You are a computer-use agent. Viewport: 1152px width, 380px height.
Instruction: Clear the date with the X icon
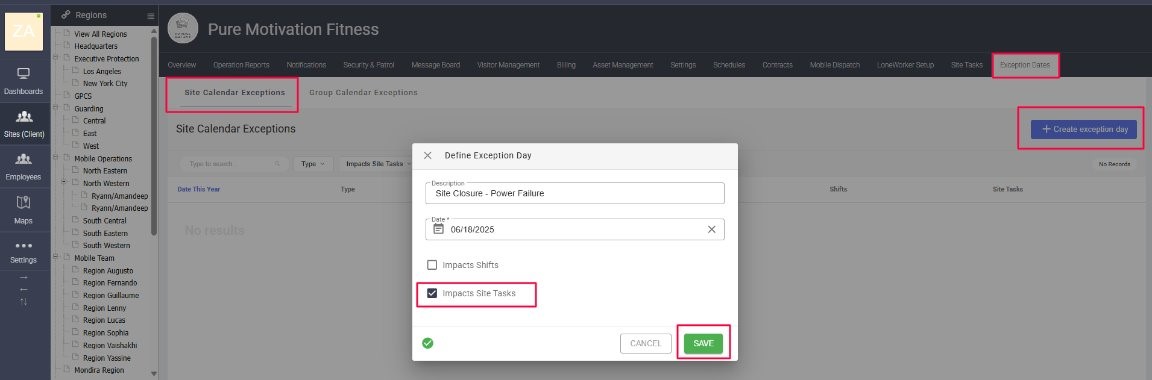click(x=711, y=229)
